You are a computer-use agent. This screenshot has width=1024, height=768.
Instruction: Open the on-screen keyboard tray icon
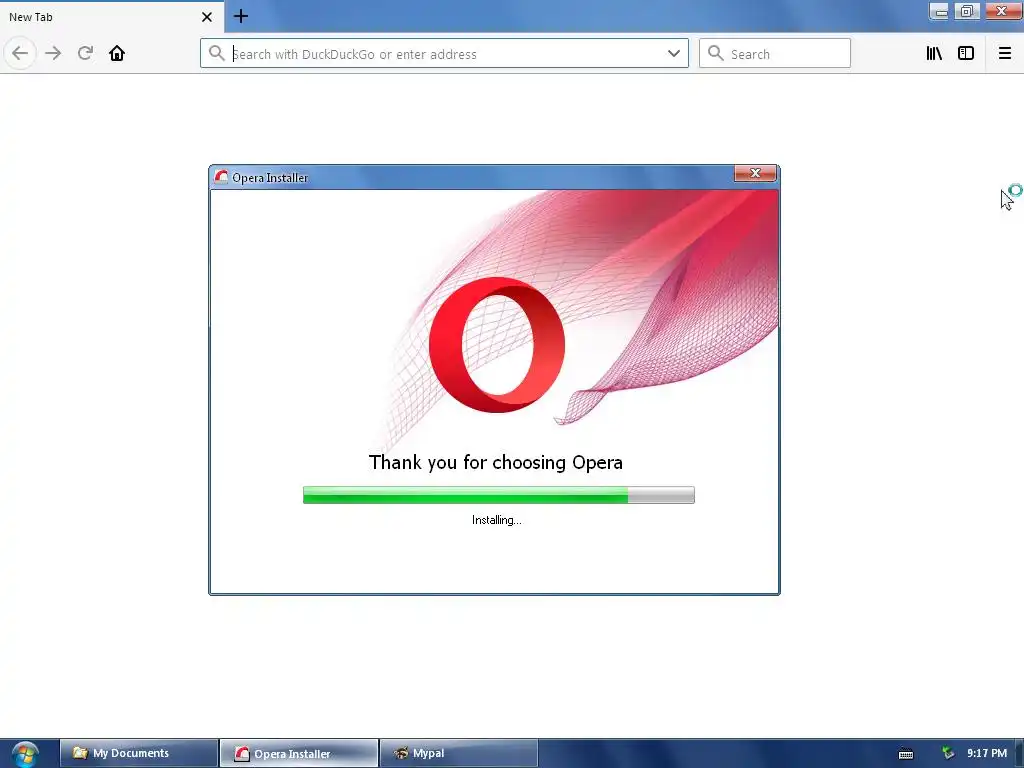pyautogui.click(x=906, y=754)
